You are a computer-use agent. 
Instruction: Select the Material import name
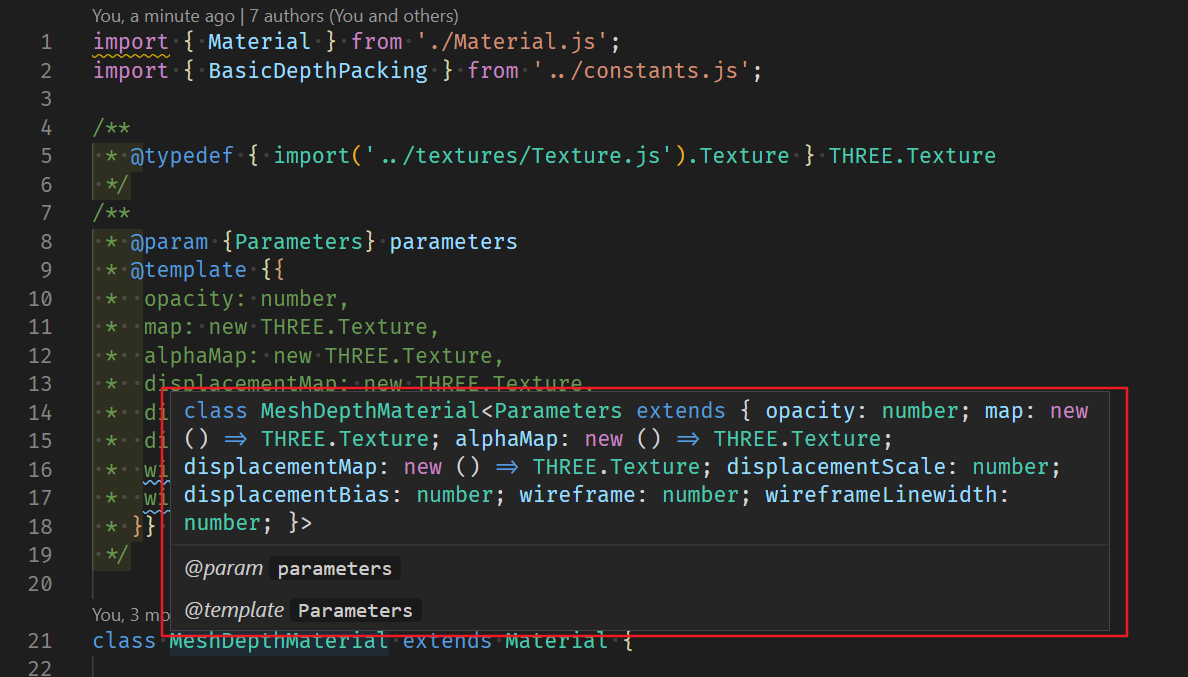[x=259, y=41]
